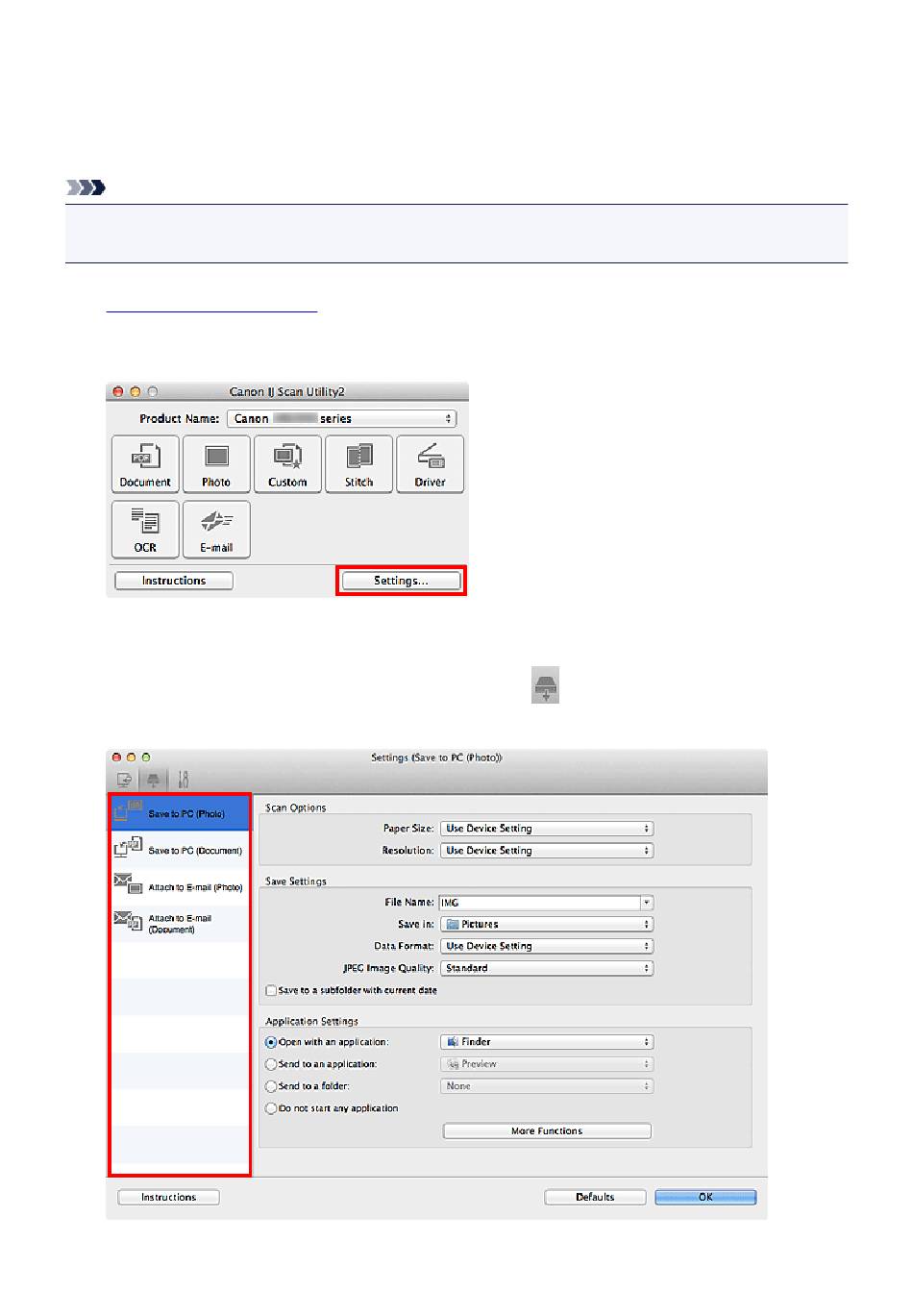Enable Save to a subfolder with current date

[271, 990]
